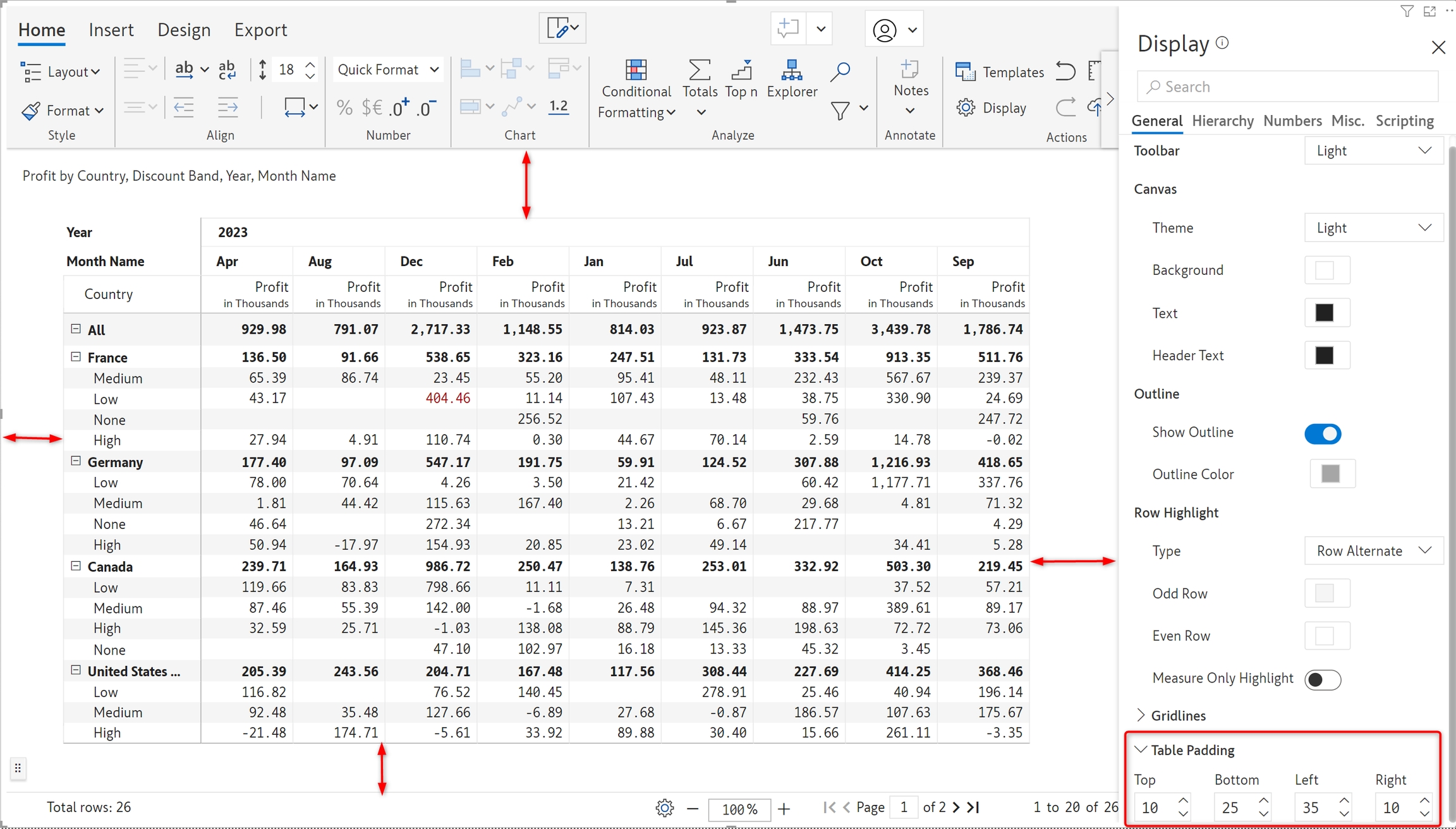
Task: Open the Hierarchy tab in Display panel
Action: [1222, 121]
